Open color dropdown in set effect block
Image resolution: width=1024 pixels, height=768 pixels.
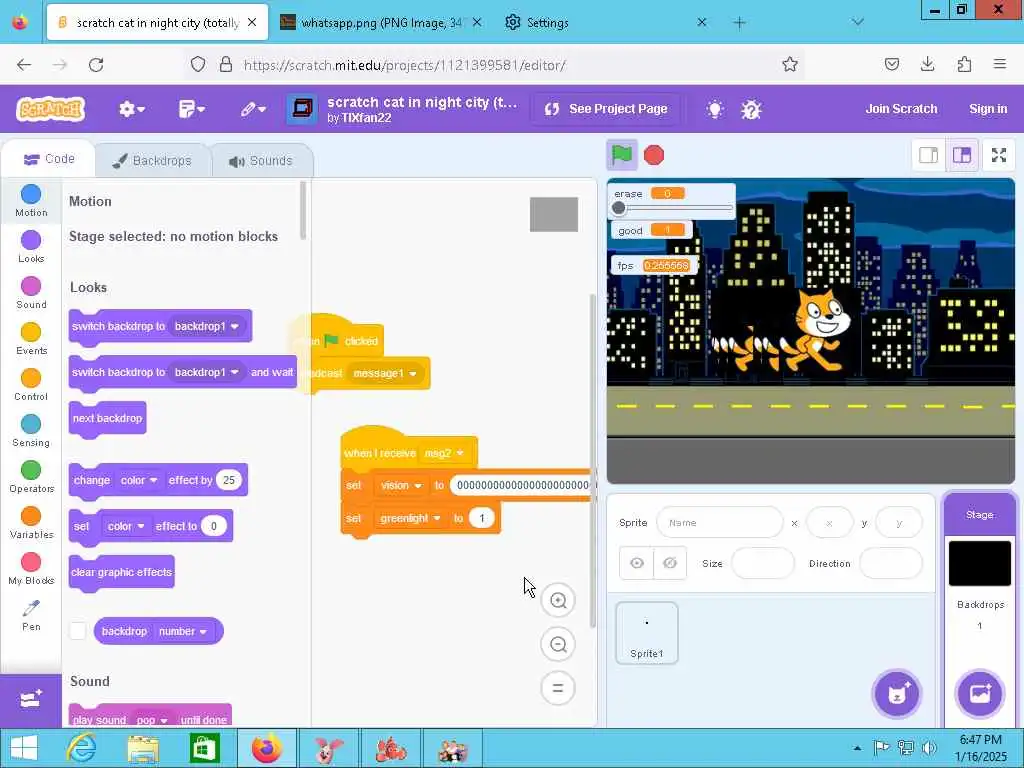point(126,526)
